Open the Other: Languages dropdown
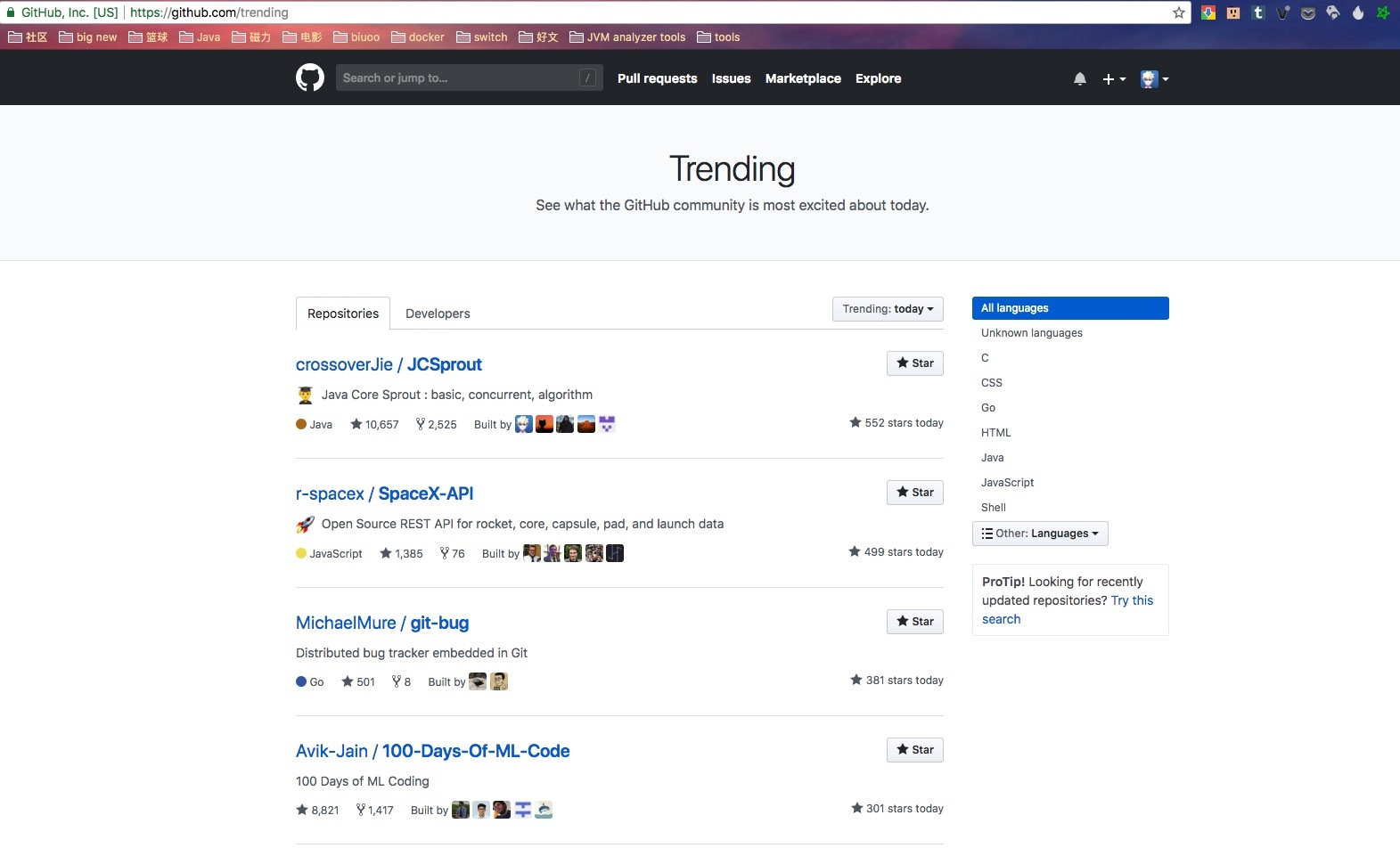 click(x=1040, y=534)
